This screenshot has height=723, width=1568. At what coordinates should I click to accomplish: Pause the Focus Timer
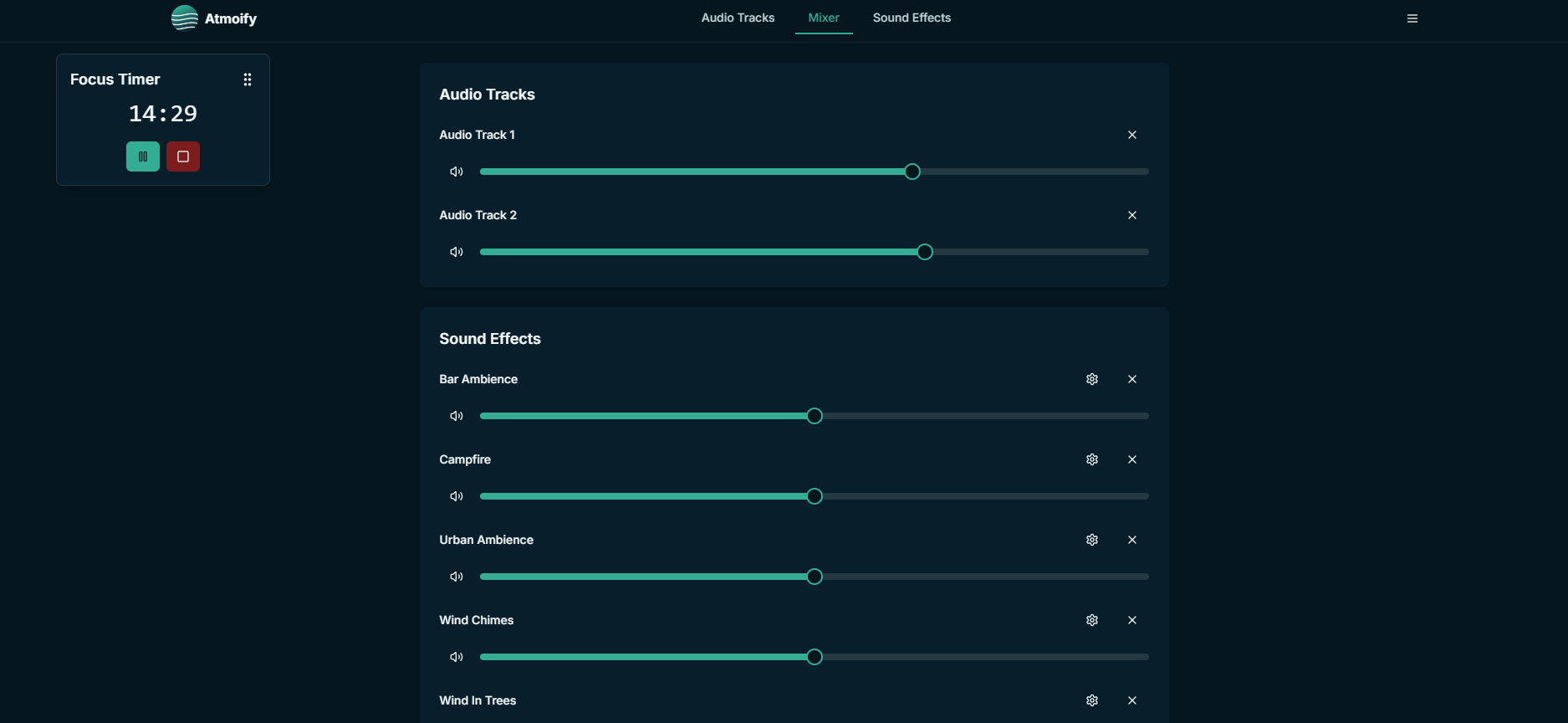[143, 156]
